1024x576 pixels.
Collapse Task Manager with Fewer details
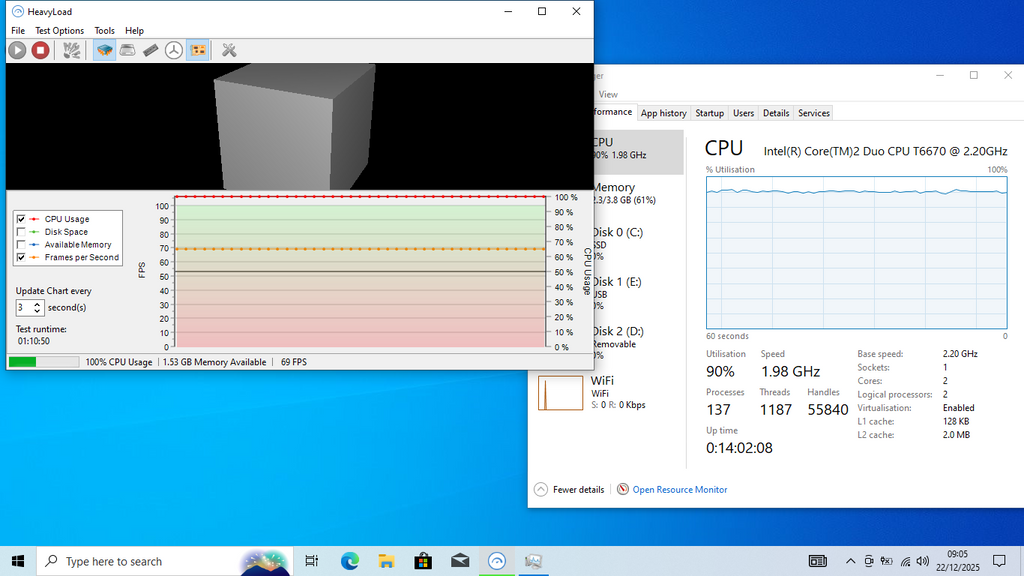[570, 490]
